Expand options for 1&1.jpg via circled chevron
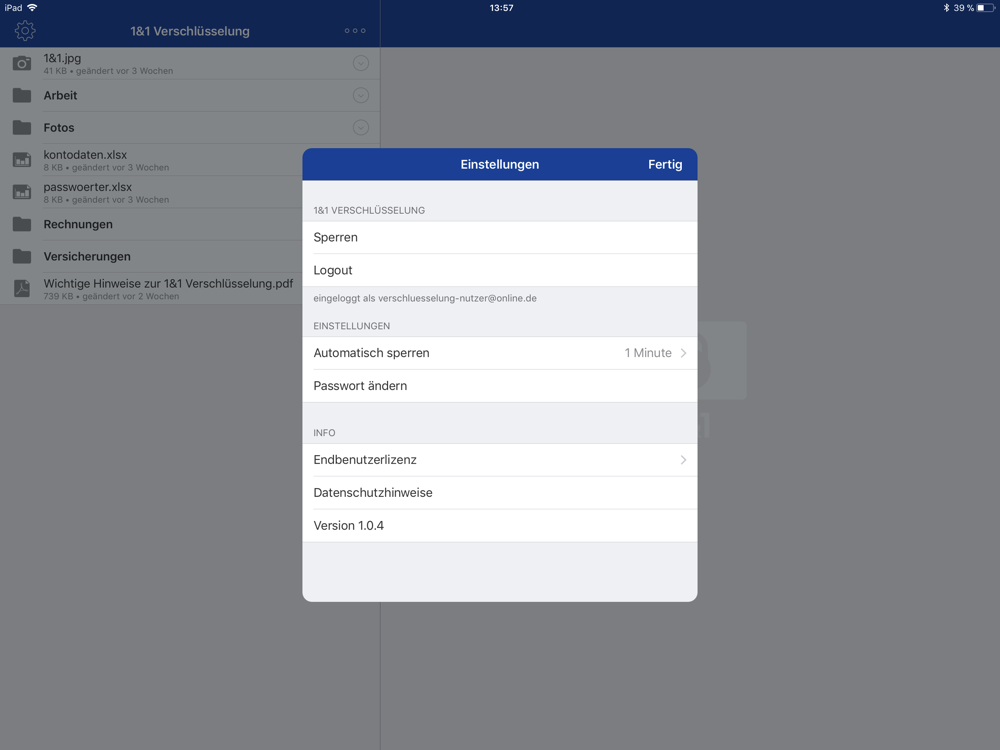 (x=361, y=63)
